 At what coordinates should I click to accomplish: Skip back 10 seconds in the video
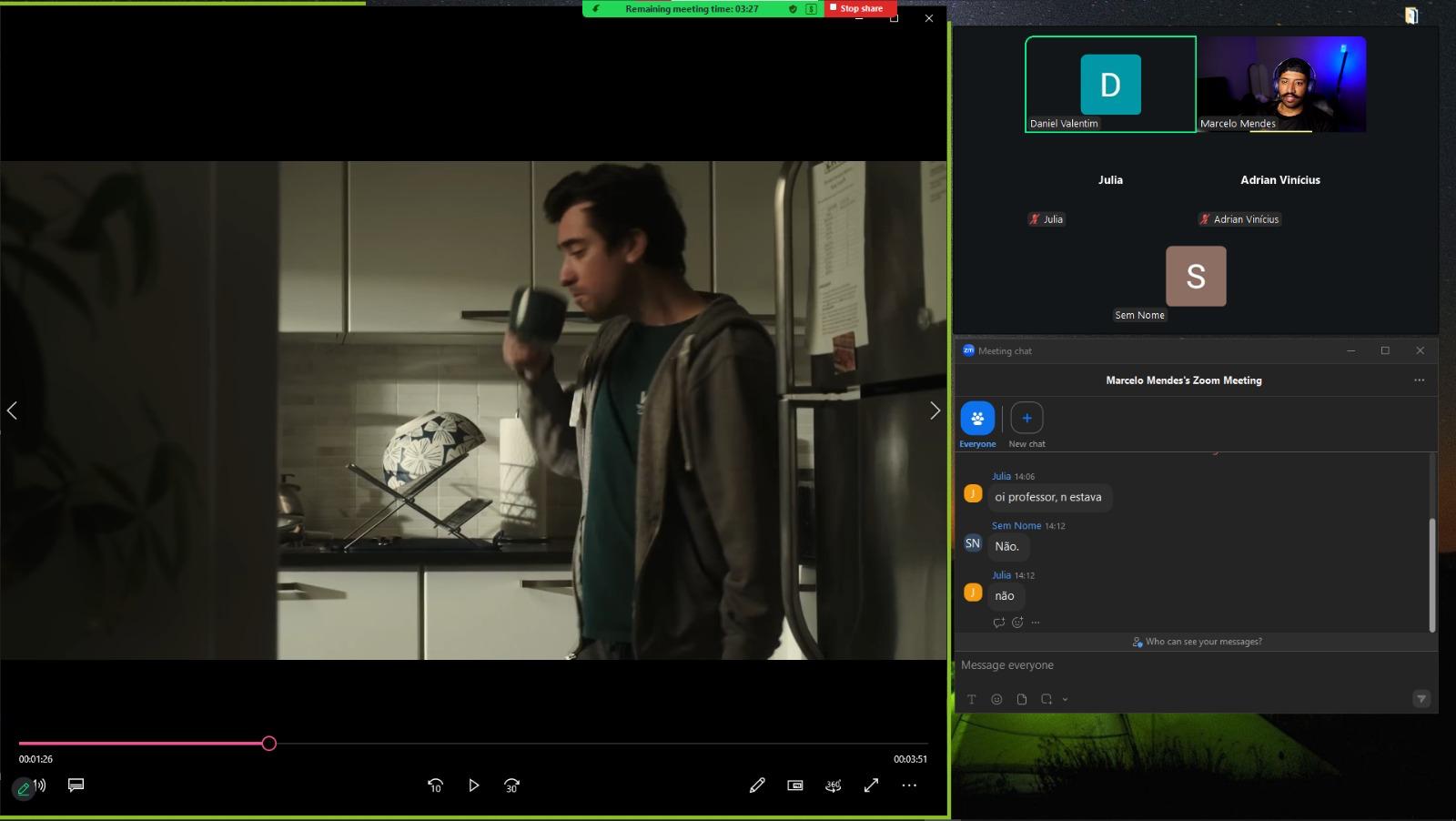point(435,786)
